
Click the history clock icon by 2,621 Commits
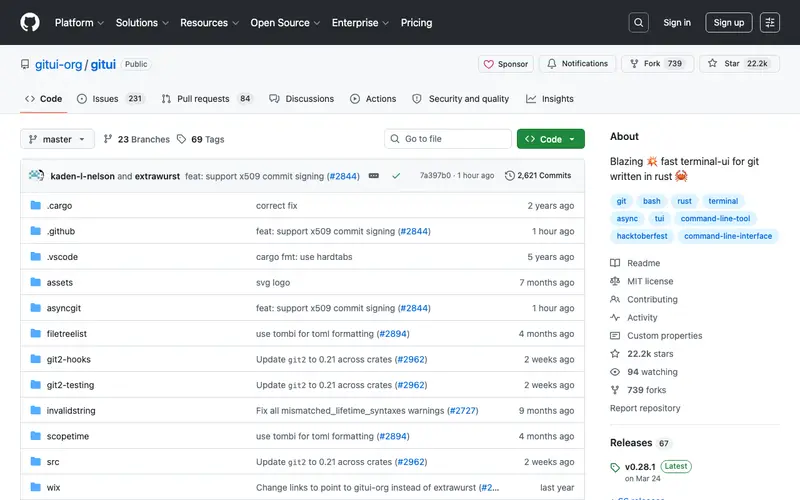(x=509, y=176)
